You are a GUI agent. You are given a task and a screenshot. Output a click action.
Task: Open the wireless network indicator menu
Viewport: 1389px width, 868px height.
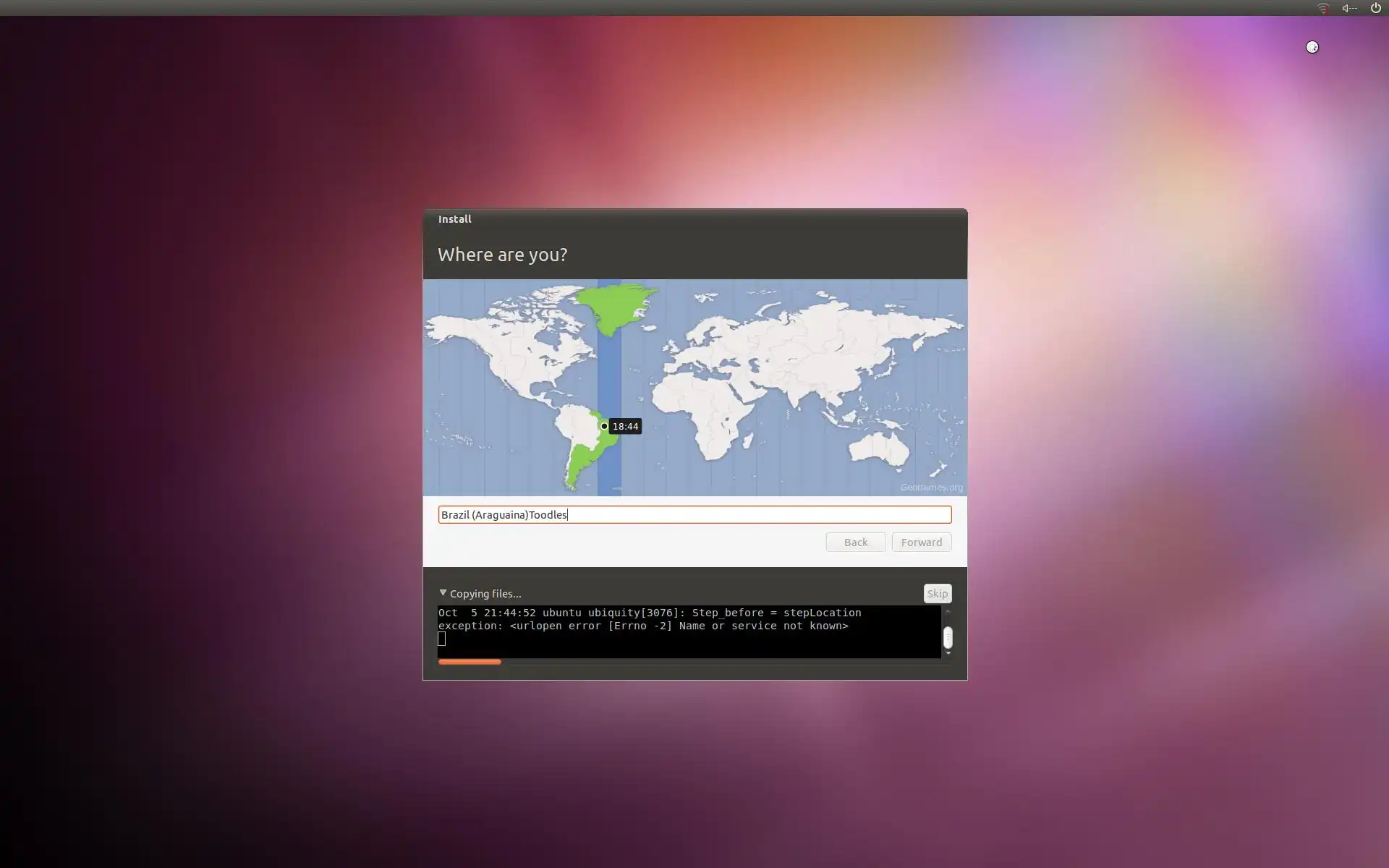pyautogui.click(x=1322, y=8)
